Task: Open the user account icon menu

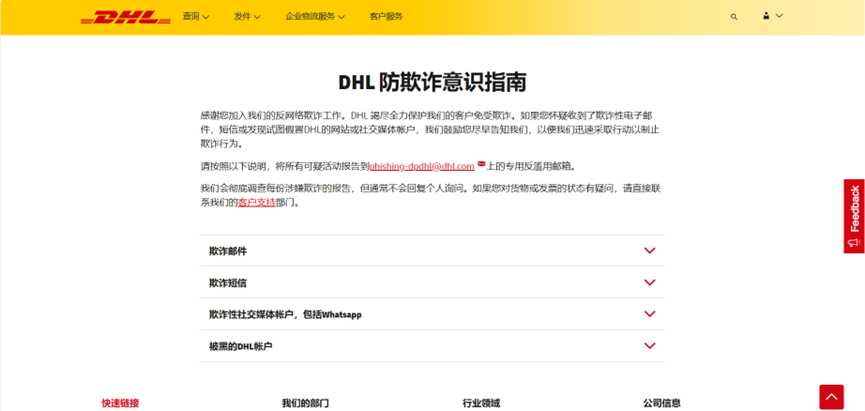Action: tap(773, 16)
